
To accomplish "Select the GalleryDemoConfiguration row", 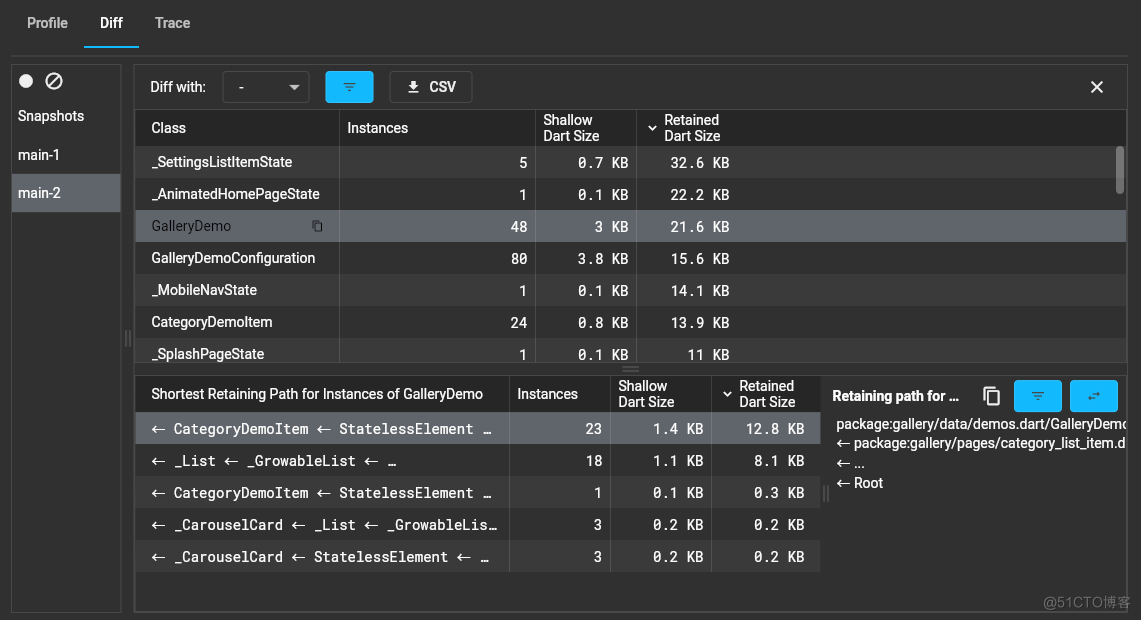I will (233, 258).
